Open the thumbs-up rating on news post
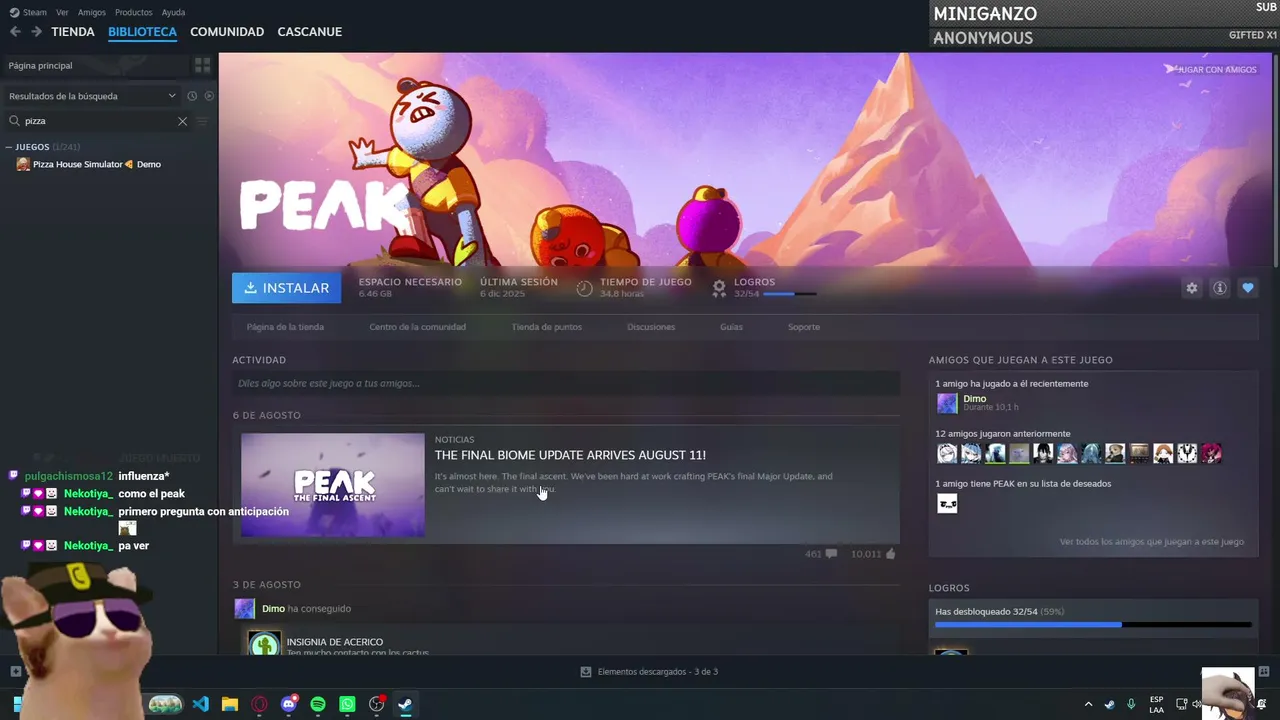1280x720 pixels. [x=890, y=554]
